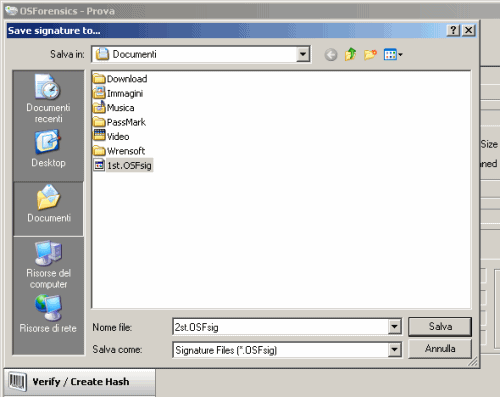Close the Save signature dialog

pos(469,30)
